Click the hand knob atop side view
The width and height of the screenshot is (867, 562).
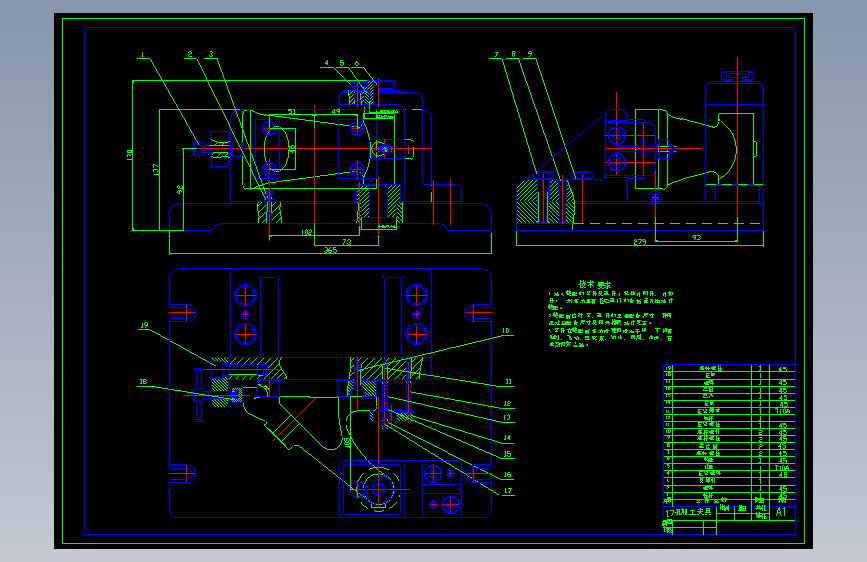tap(737, 76)
